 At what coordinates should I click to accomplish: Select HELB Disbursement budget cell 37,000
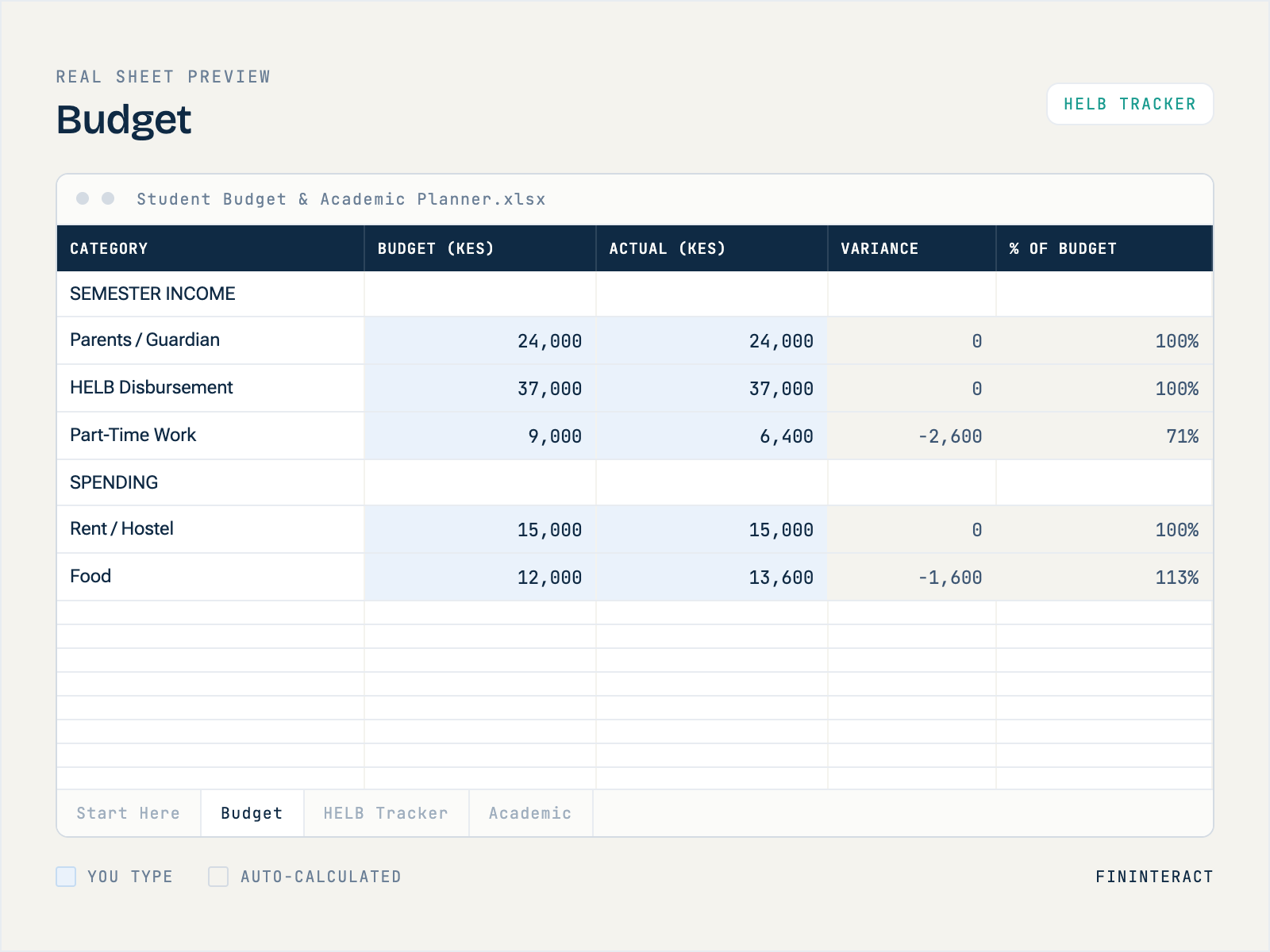tap(480, 389)
